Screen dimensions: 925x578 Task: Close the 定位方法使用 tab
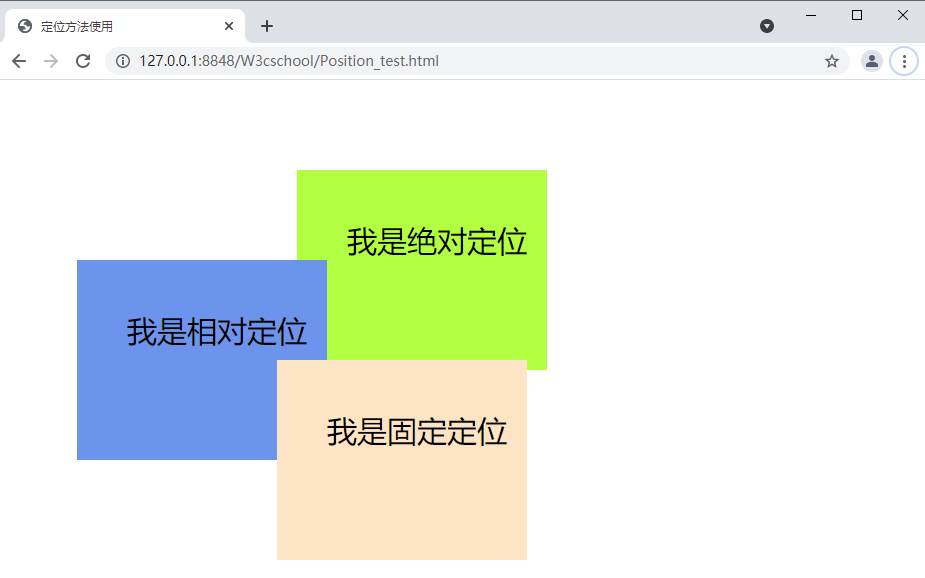click(229, 26)
